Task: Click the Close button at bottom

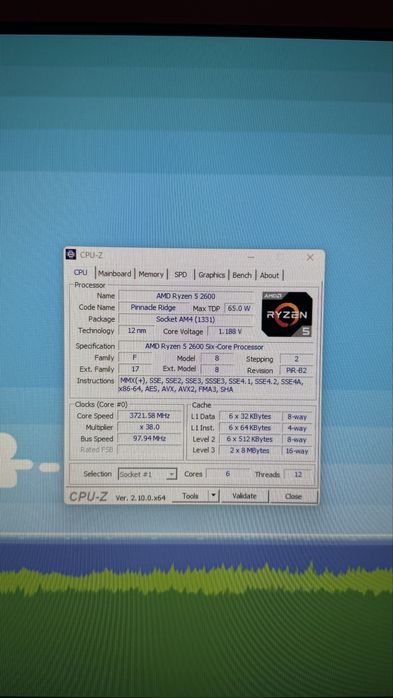Action: pos(293,496)
